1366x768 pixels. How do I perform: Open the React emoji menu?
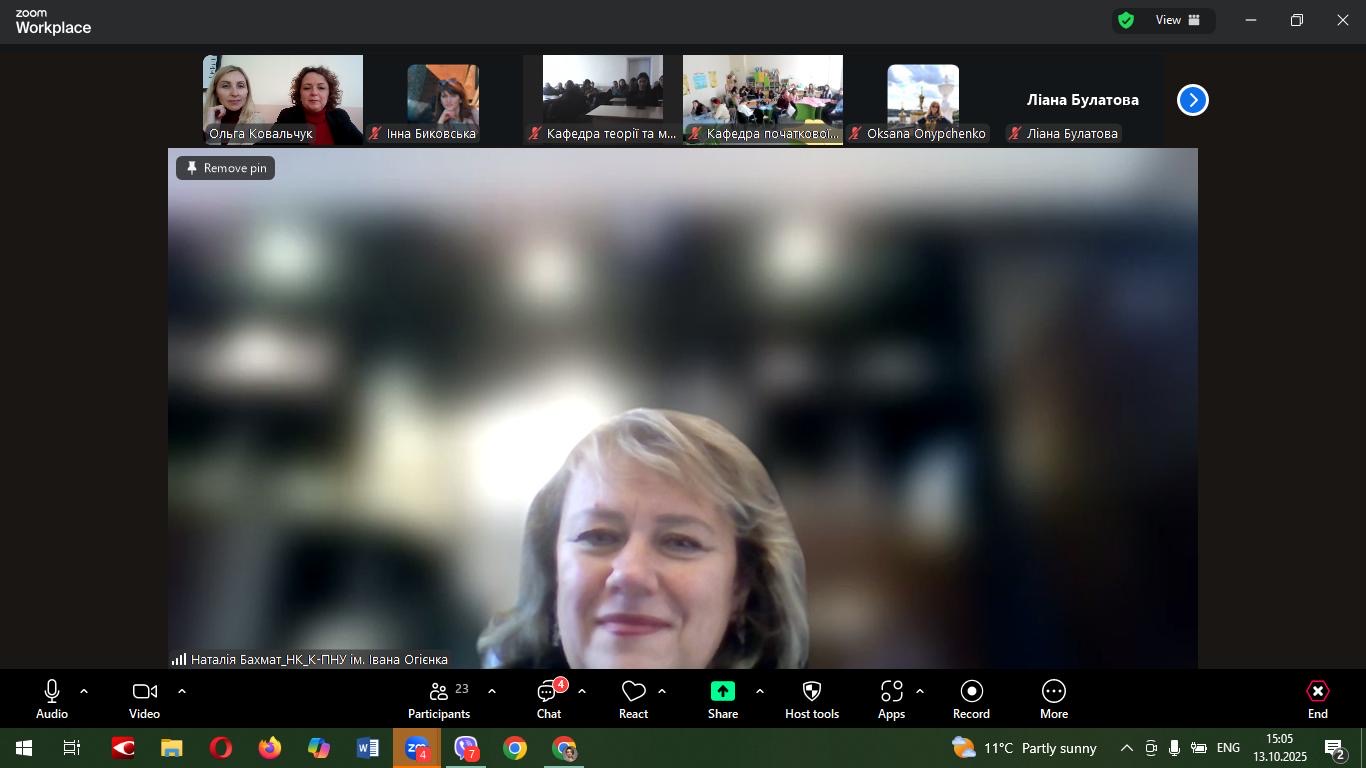633,699
